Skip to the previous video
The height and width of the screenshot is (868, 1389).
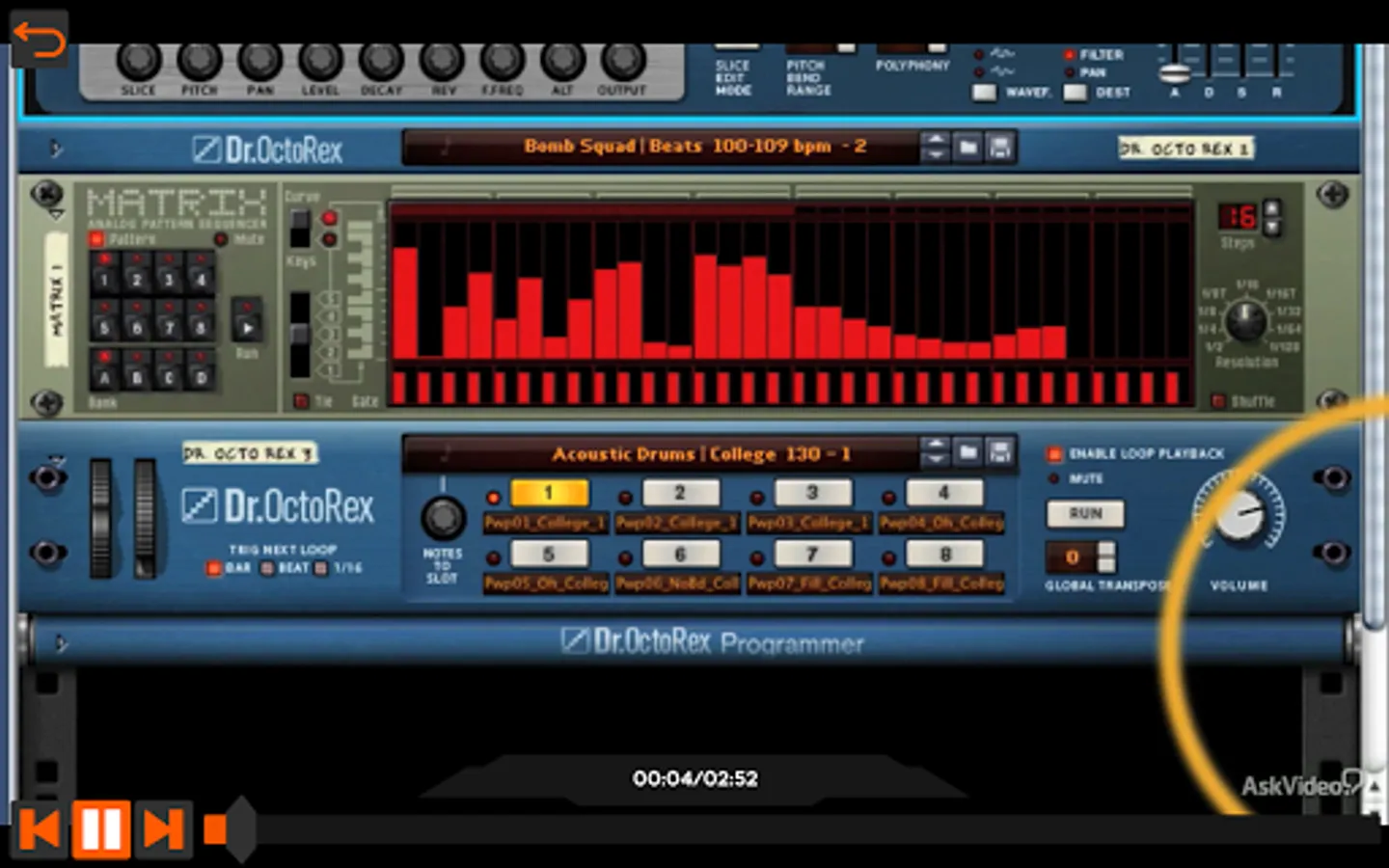[x=40, y=829]
